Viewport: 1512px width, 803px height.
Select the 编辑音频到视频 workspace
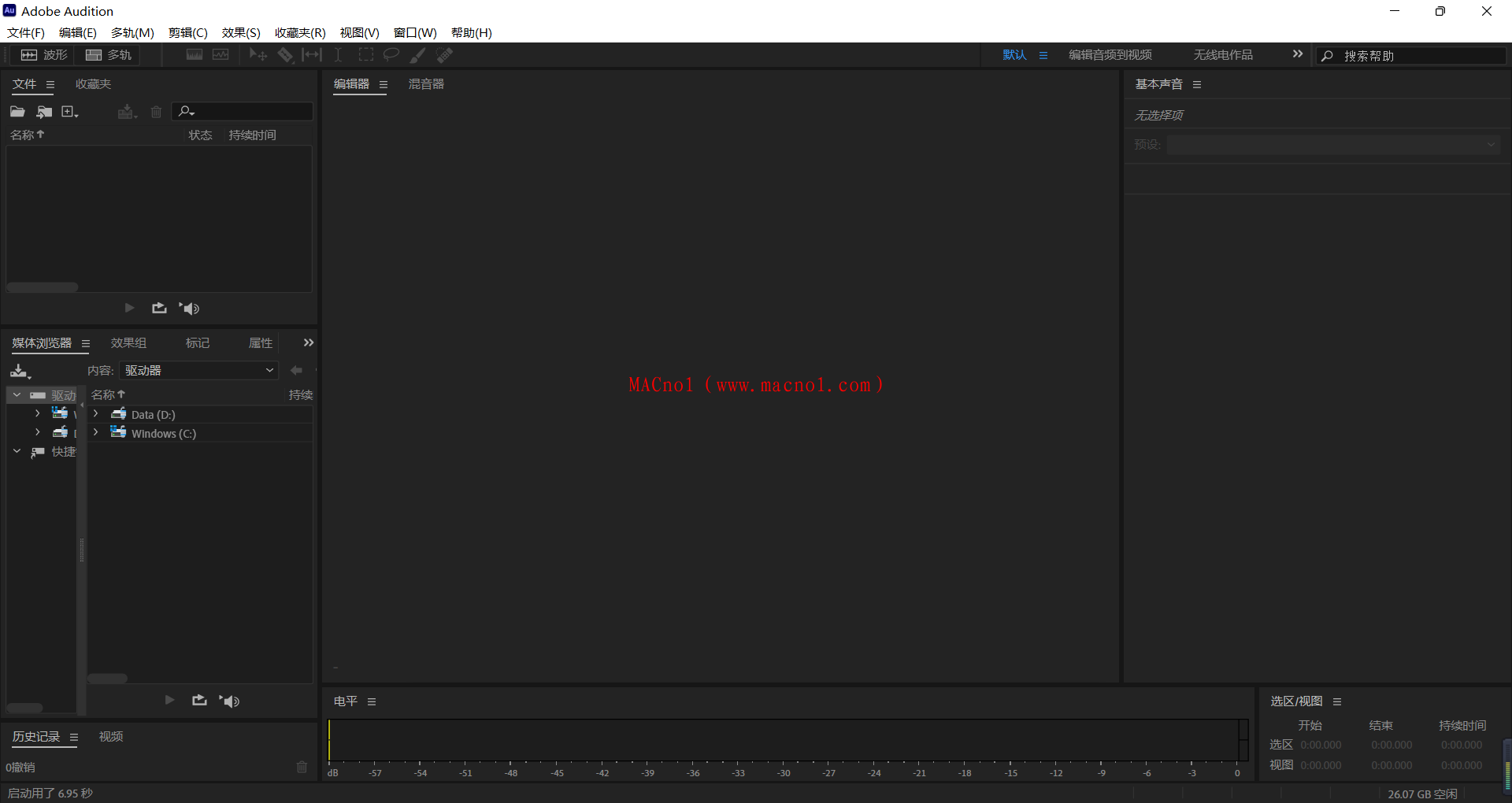click(x=1110, y=55)
